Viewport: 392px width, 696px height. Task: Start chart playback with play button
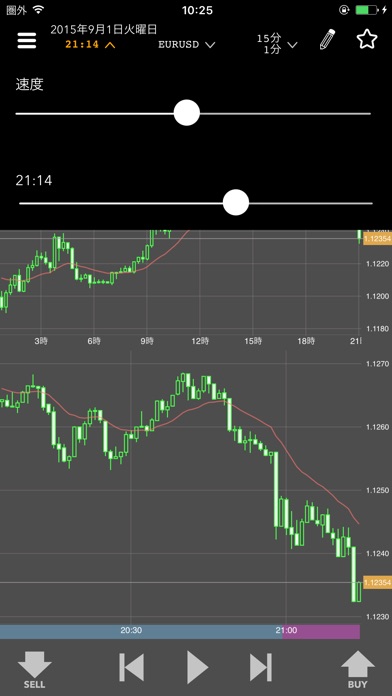[x=197, y=667]
